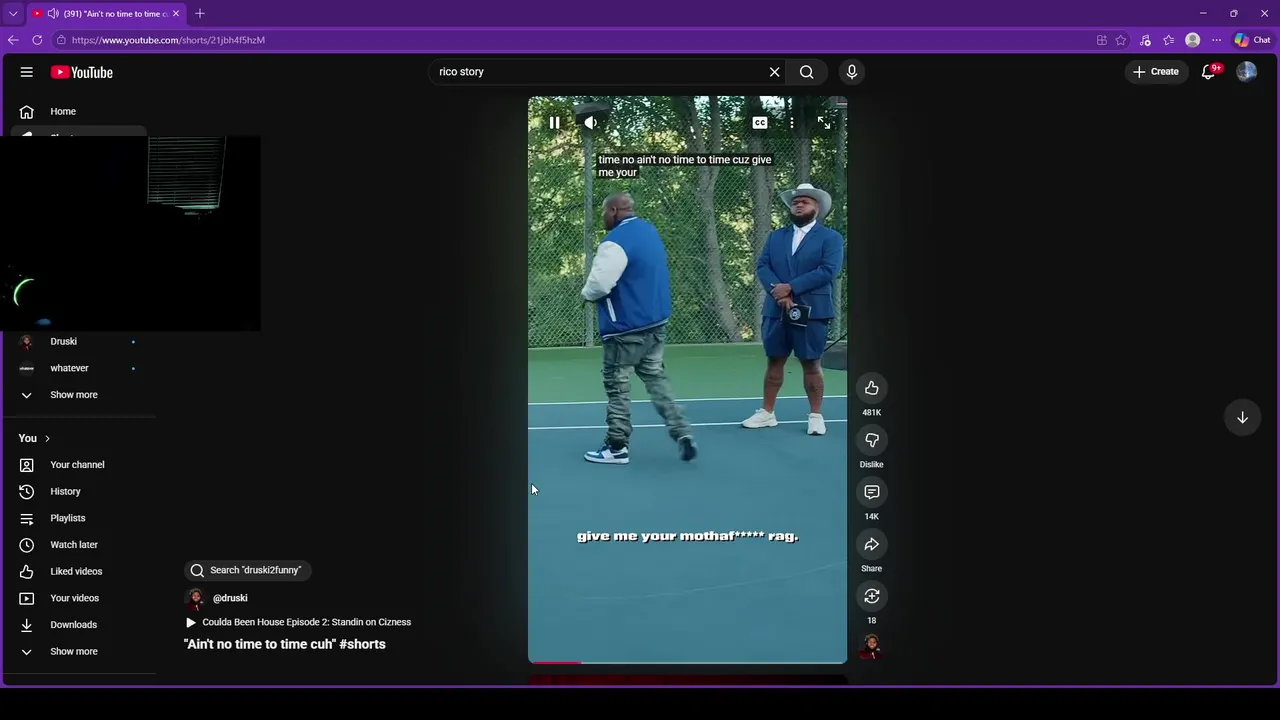Close the YouTube browser tab

coord(176,14)
